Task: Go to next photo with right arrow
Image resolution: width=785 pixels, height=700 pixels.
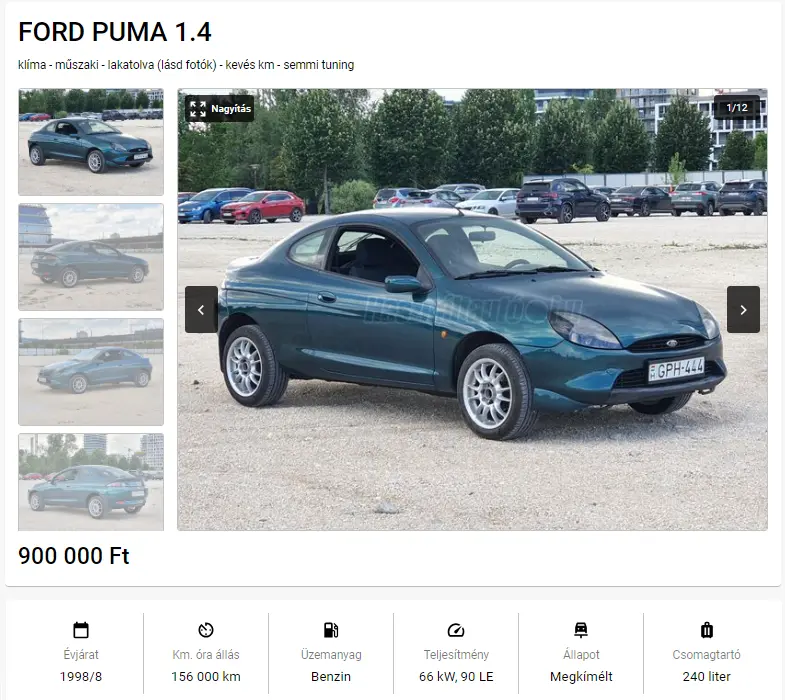Action: click(743, 309)
